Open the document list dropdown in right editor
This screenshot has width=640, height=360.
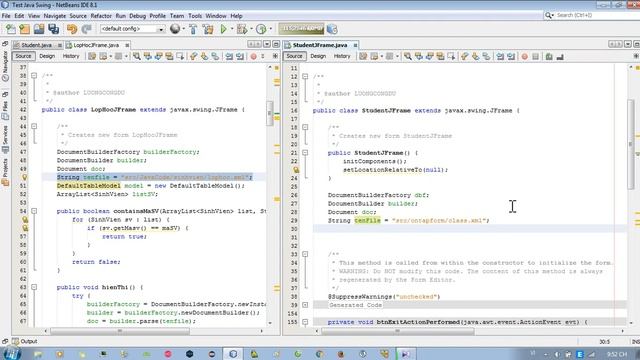pos(628,44)
